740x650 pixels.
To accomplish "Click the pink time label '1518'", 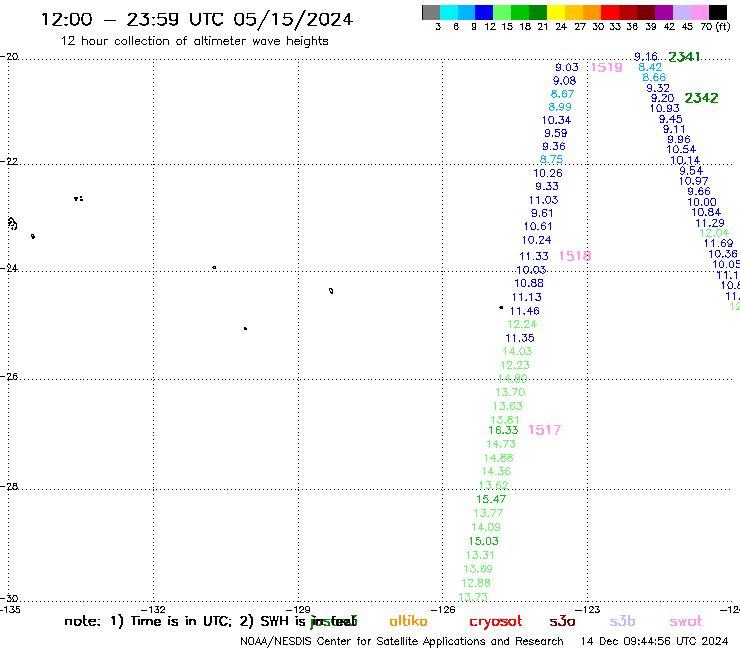I will pos(575,256).
